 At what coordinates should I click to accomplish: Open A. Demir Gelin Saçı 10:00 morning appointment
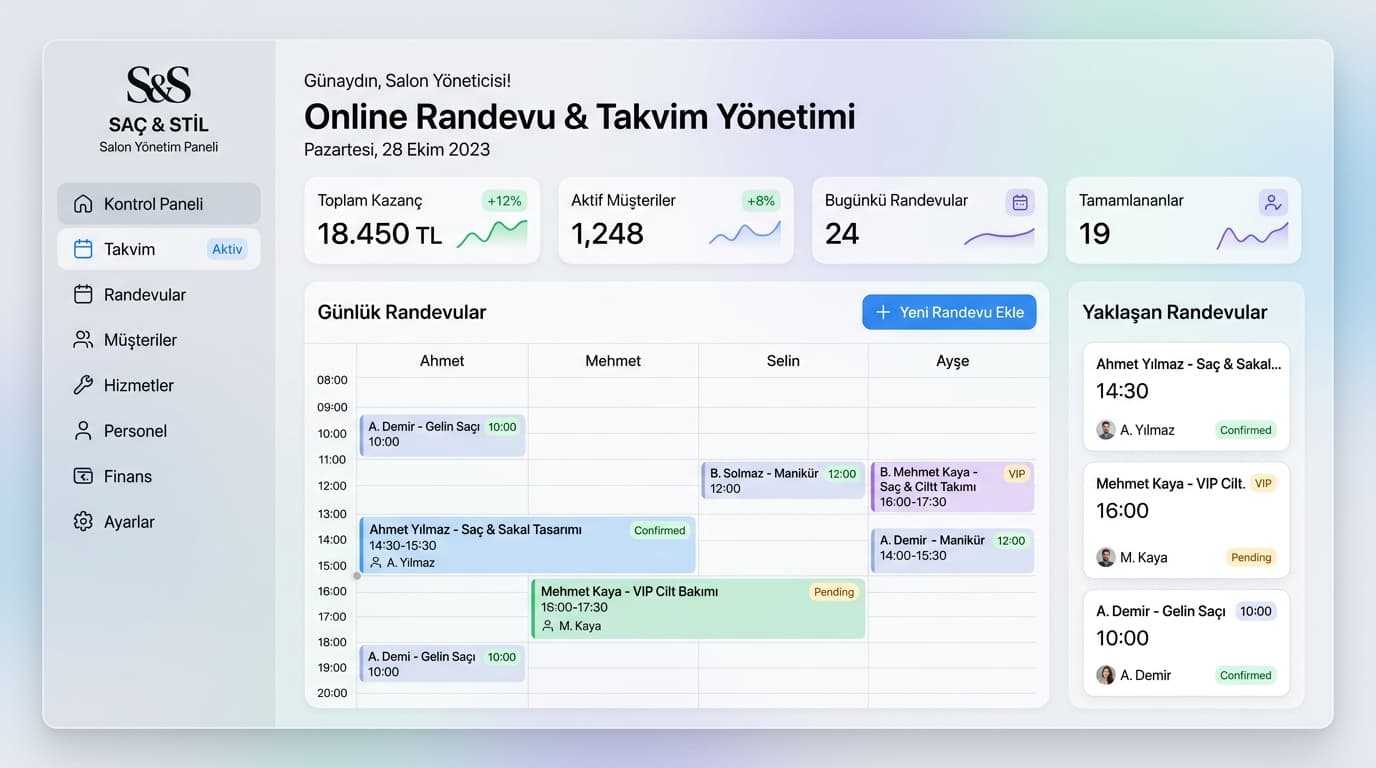pyautogui.click(x=442, y=435)
